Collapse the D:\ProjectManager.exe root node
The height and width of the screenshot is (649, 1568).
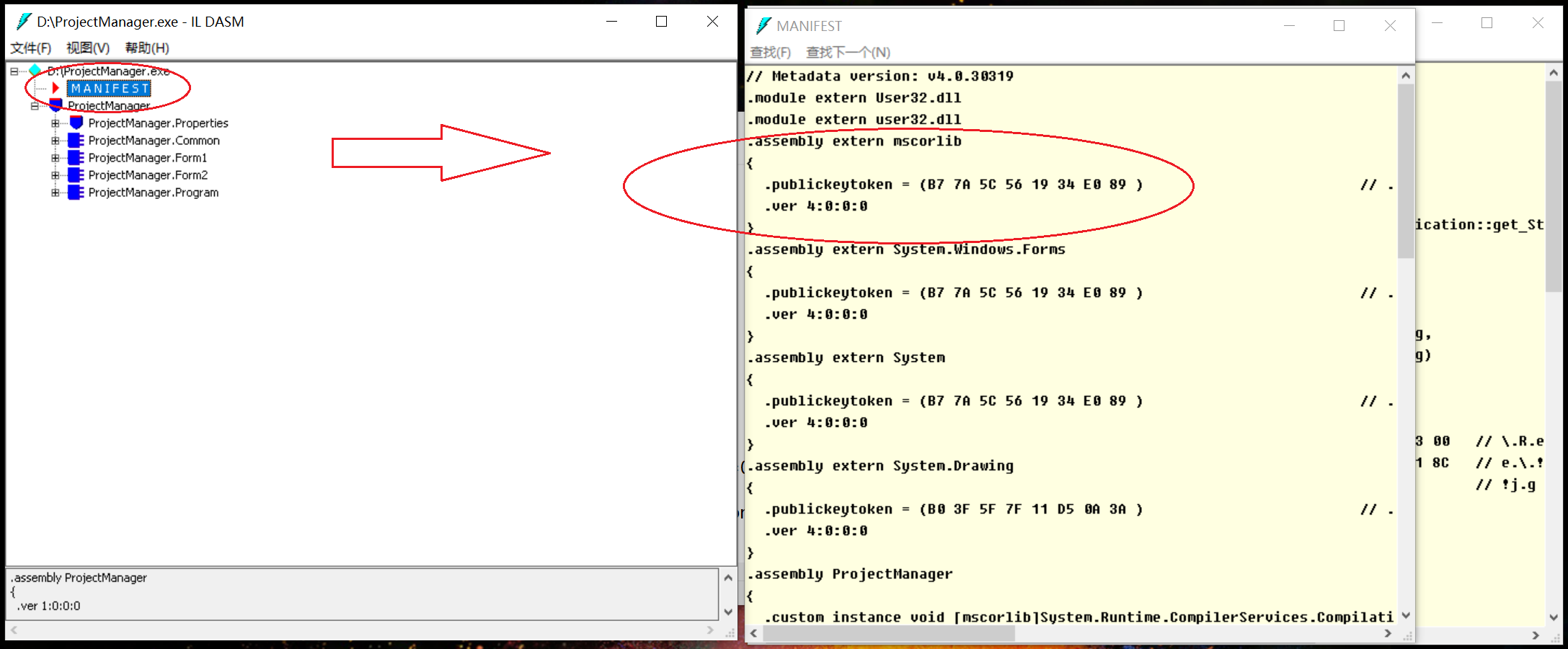click(14, 71)
